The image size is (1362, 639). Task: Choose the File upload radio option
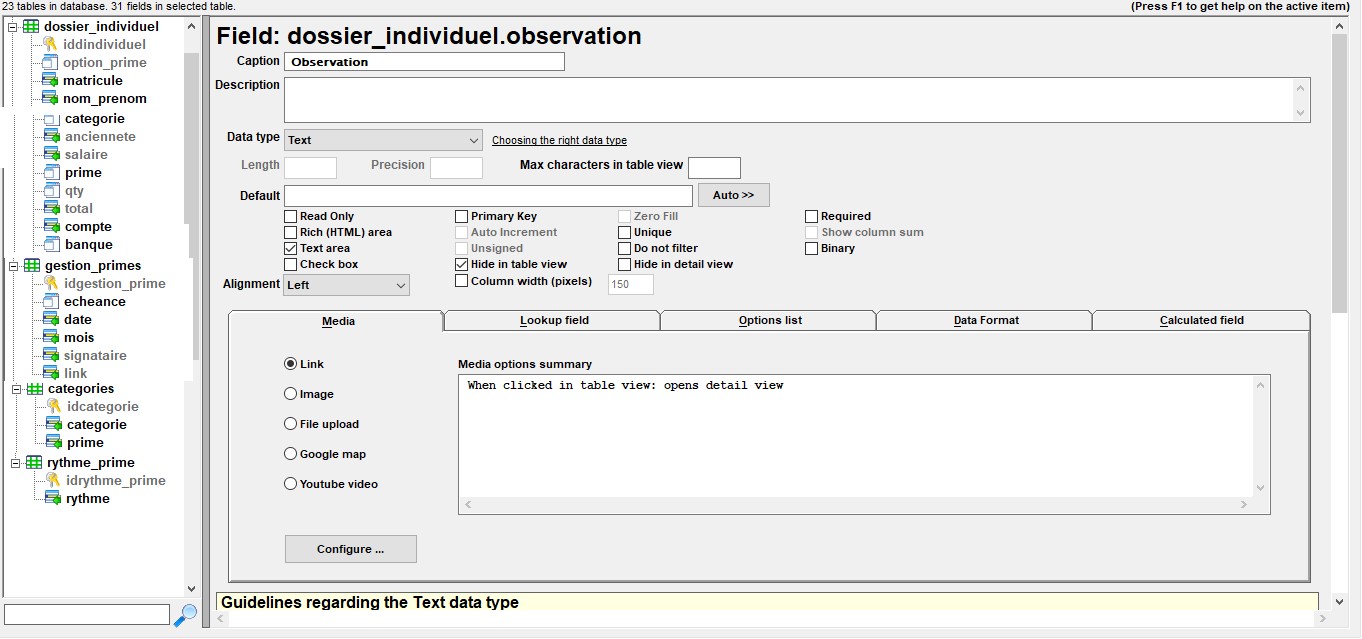tap(291, 424)
